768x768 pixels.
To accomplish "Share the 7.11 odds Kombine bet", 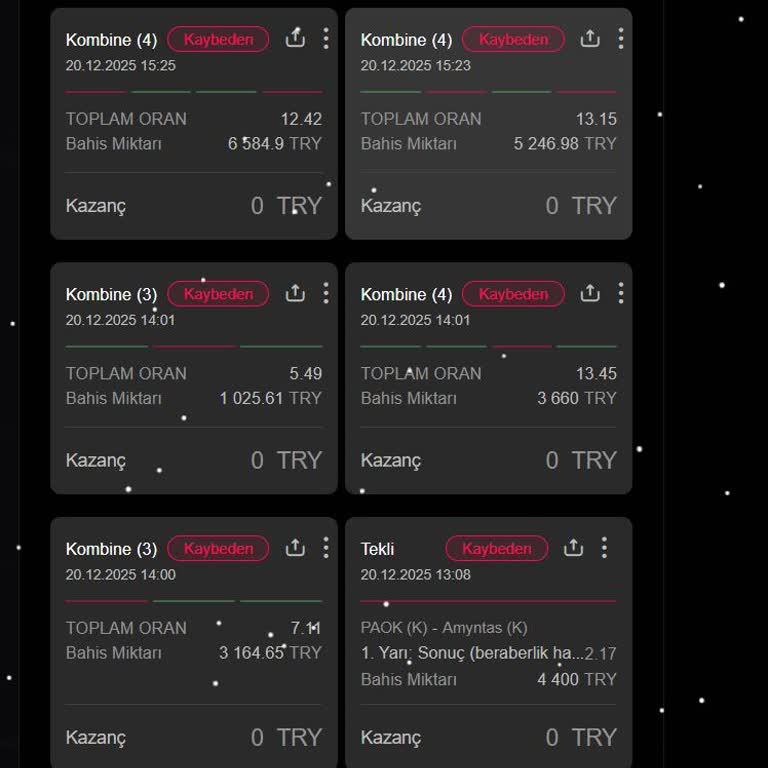I will [x=295, y=548].
